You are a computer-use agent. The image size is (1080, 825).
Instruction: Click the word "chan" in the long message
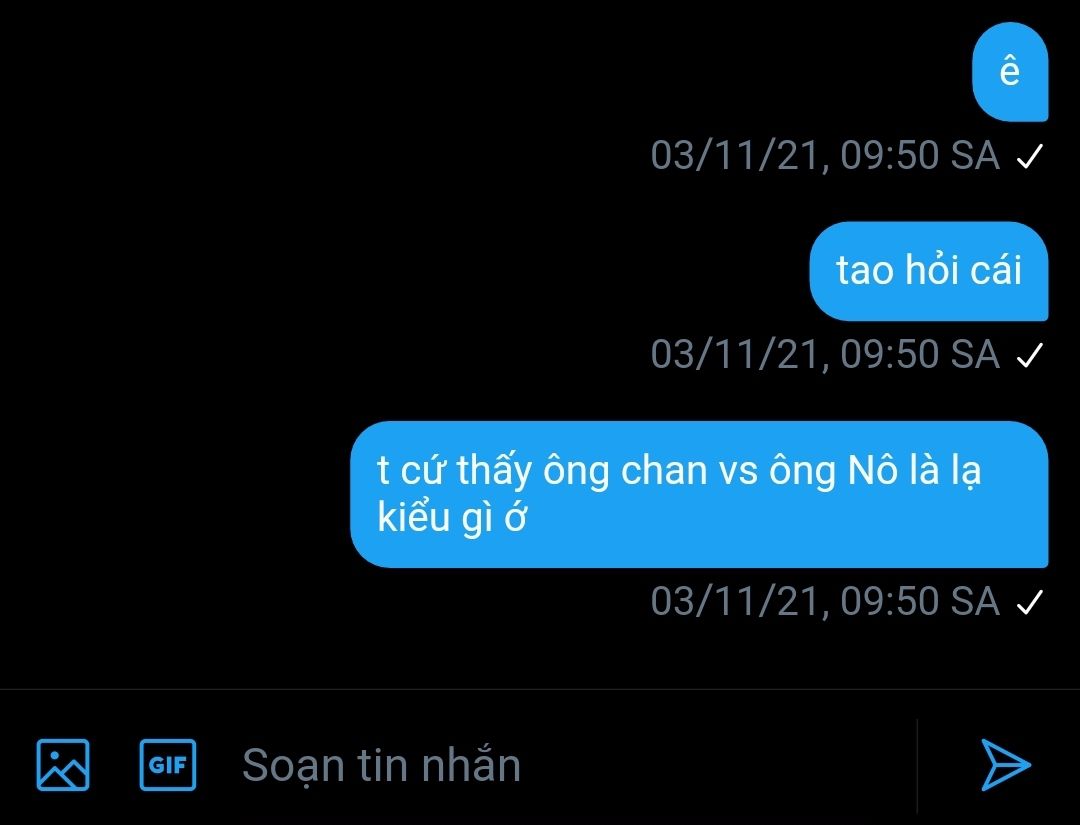click(x=664, y=472)
